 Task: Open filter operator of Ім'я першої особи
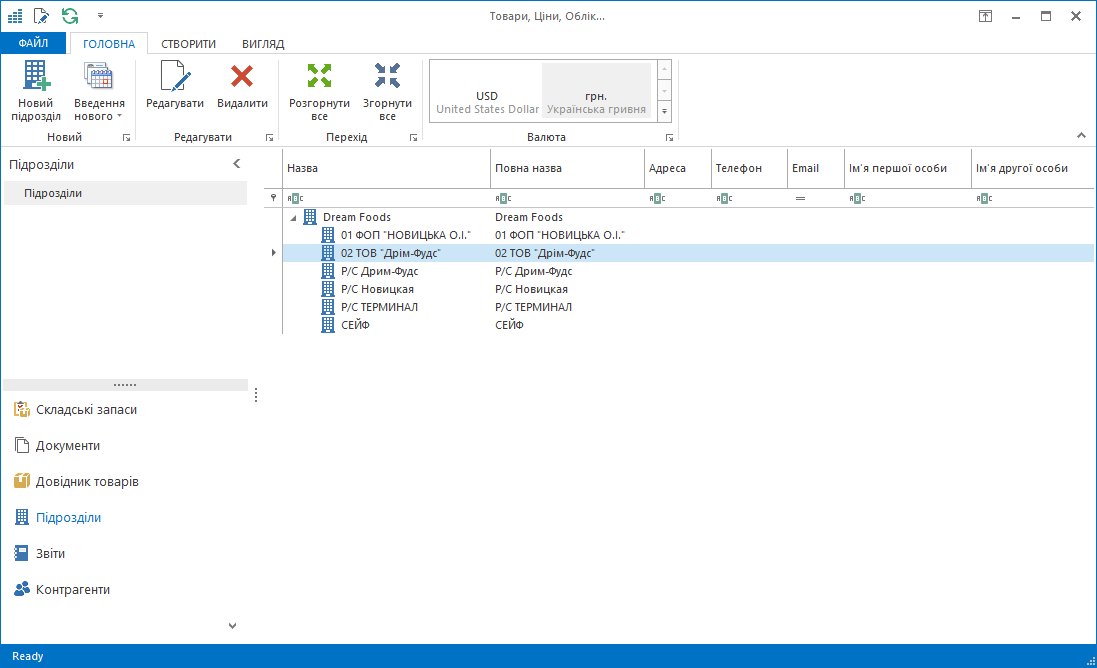[857, 199]
